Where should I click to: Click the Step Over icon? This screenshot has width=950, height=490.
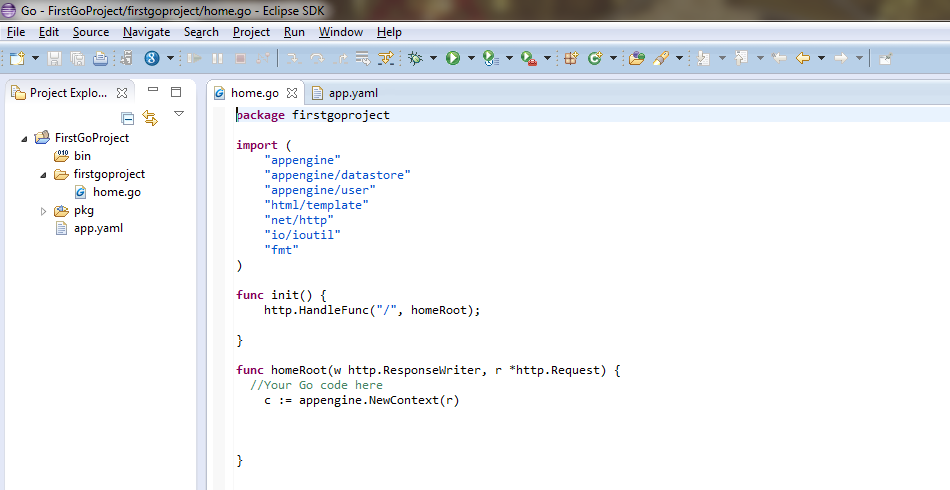[x=317, y=58]
